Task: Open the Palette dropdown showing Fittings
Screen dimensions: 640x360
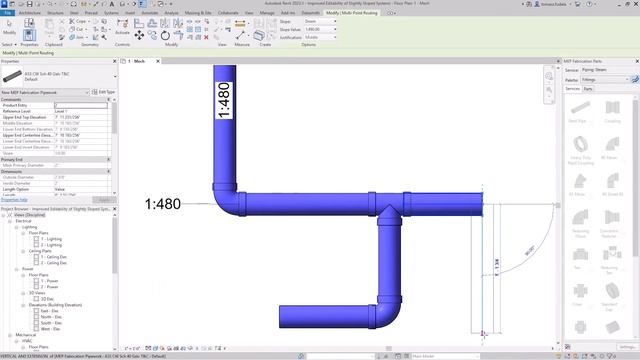Action: pyautogui.click(x=605, y=80)
